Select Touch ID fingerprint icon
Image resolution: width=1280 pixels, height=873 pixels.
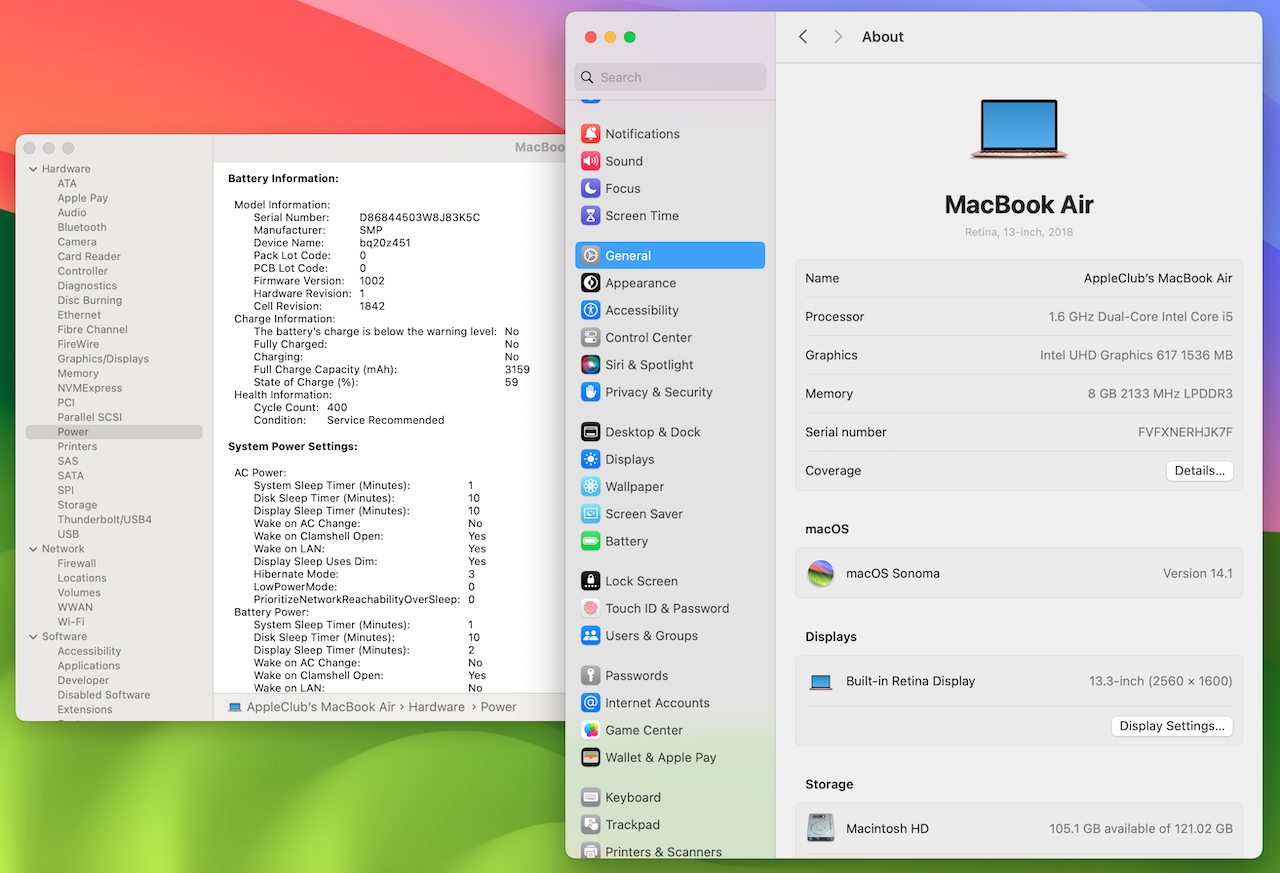[590, 608]
